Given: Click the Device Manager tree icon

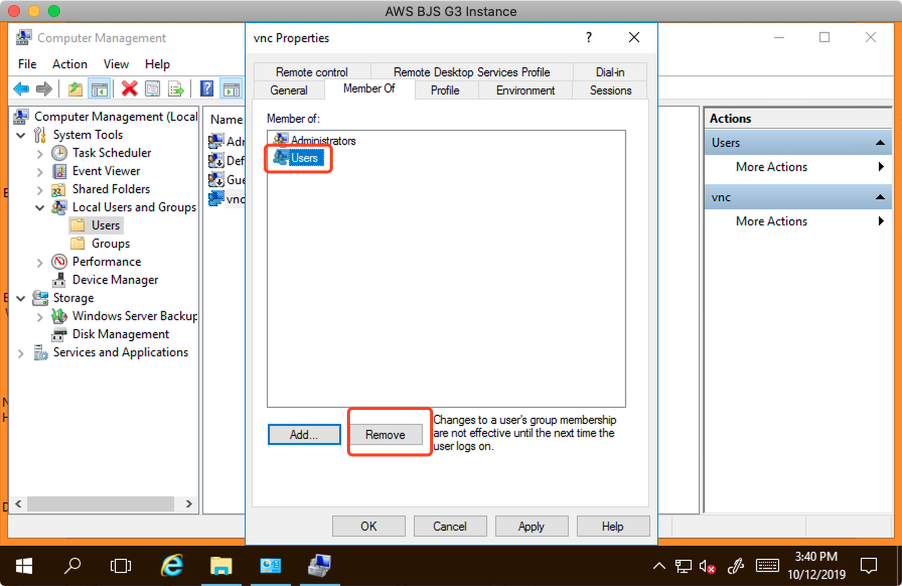Looking at the screenshot, I should pyautogui.click(x=60, y=280).
